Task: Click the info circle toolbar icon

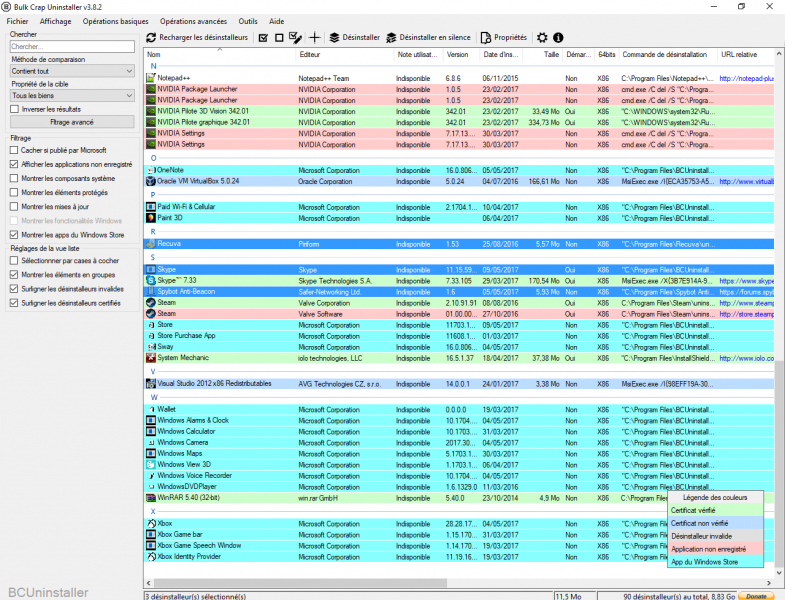Action: click(x=558, y=38)
